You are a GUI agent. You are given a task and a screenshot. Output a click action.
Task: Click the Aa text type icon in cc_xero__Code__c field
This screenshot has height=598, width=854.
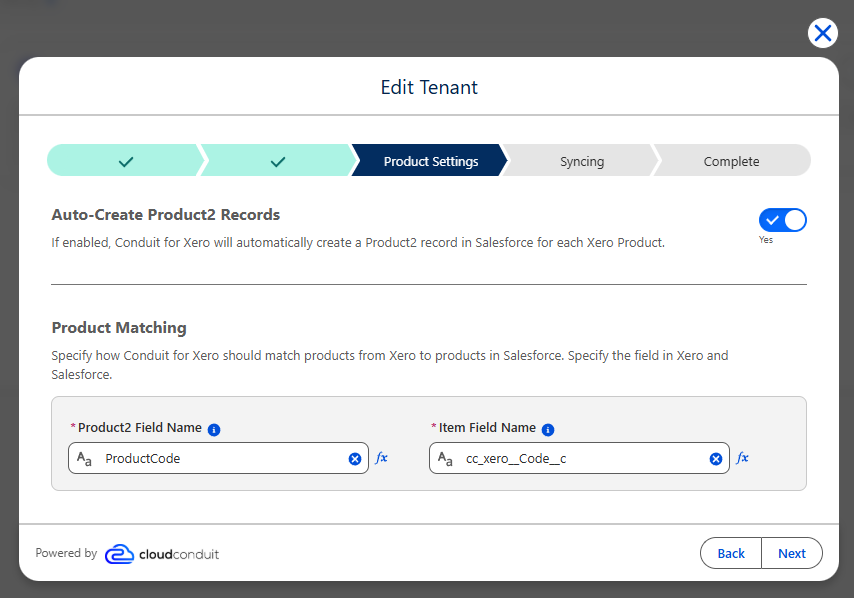pyautogui.click(x=446, y=459)
